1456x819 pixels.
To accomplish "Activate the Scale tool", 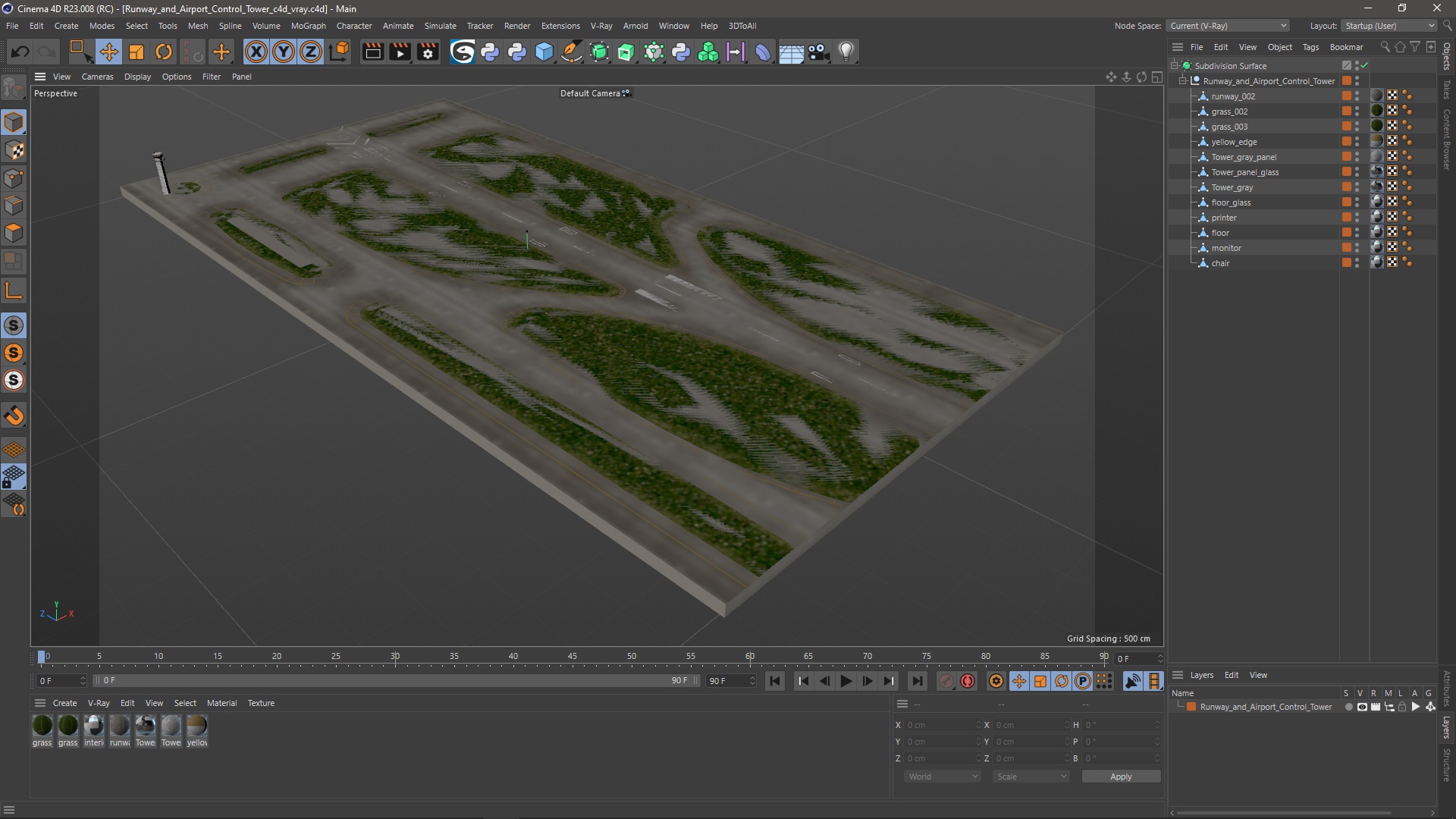I will click(136, 52).
